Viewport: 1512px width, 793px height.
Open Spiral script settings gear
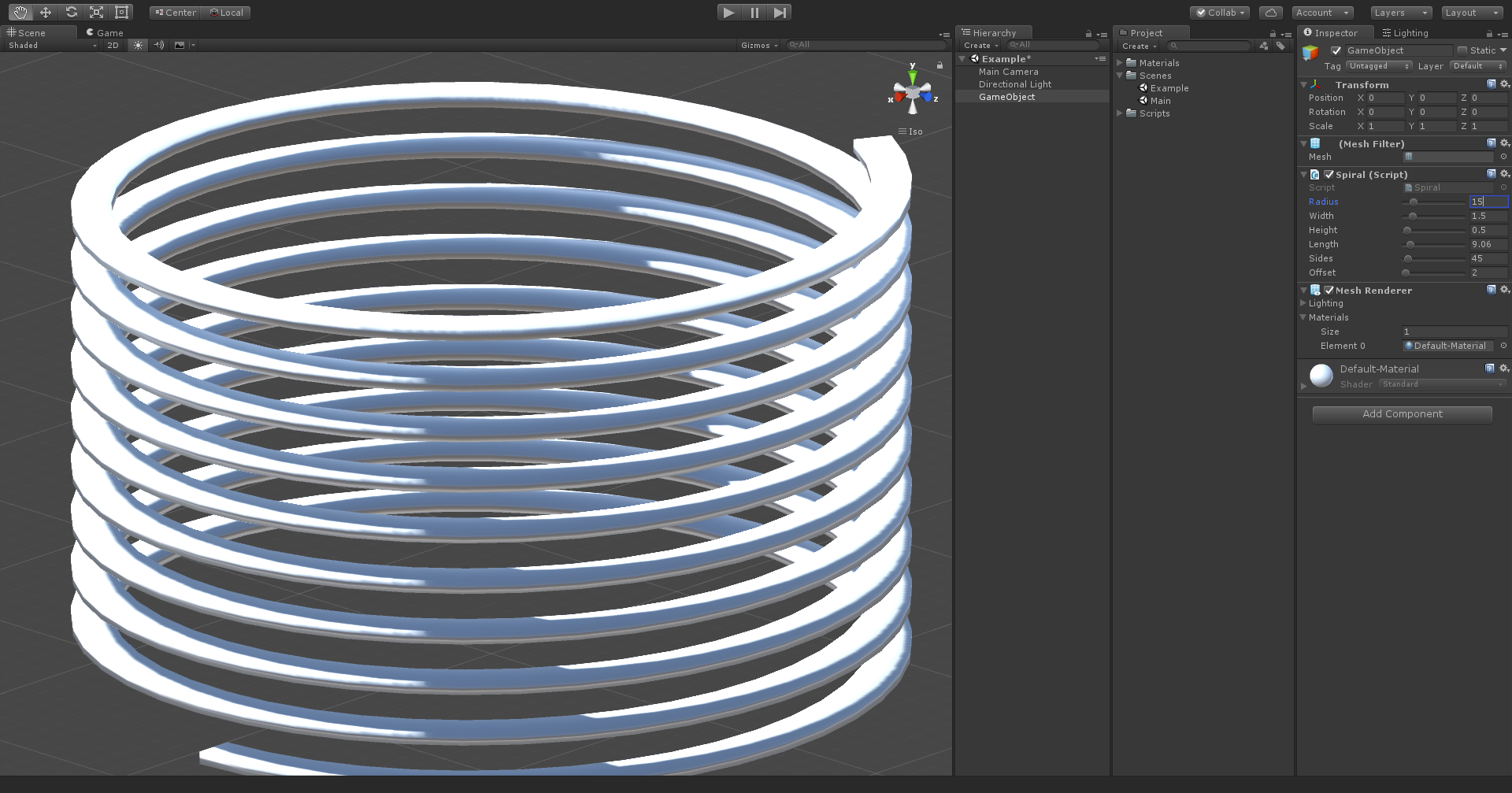coord(1504,174)
